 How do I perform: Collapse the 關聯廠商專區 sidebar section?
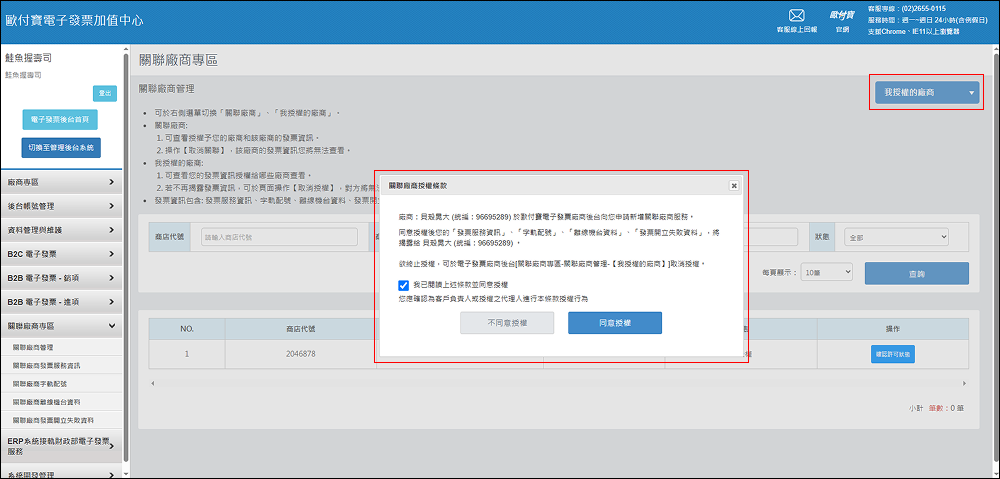pyautogui.click(x=62, y=325)
